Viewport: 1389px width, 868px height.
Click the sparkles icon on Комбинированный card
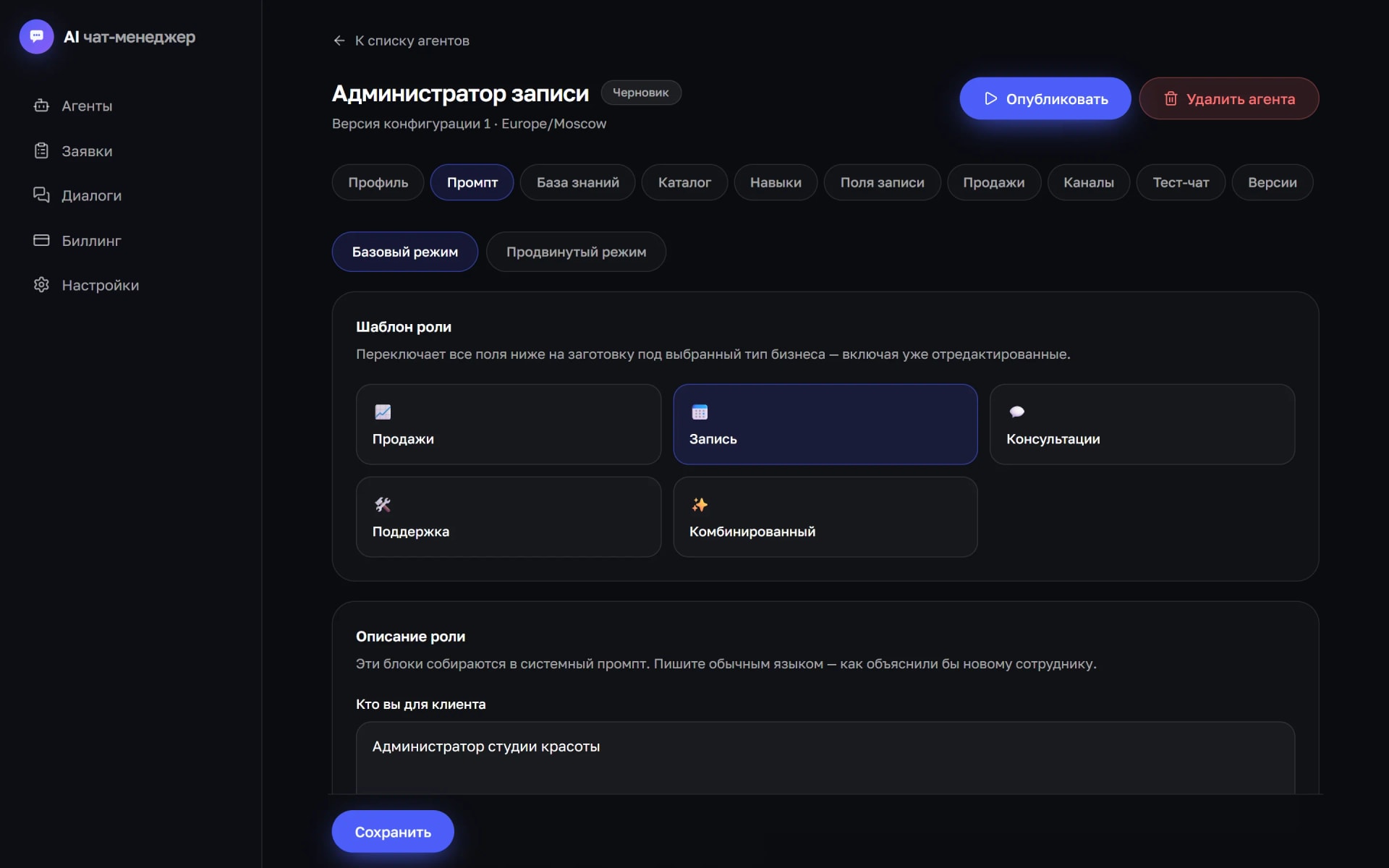pyautogui.click(x=700, y=505)
